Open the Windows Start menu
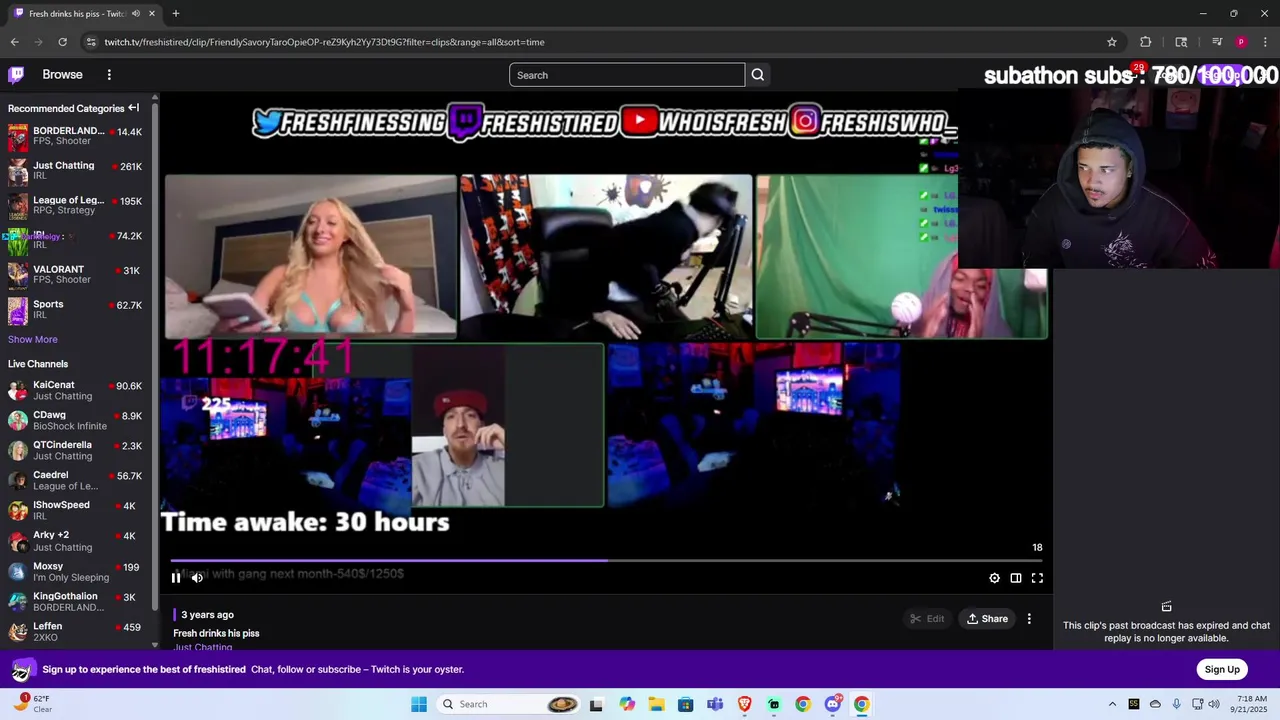This screenshot has height=720, width=1280. click(x=419, y=704)
